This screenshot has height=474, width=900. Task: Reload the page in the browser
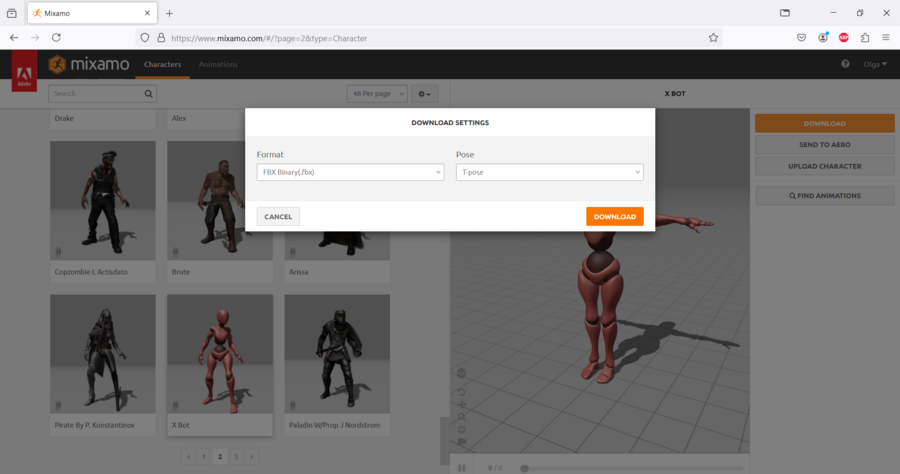tap(58, 38)
